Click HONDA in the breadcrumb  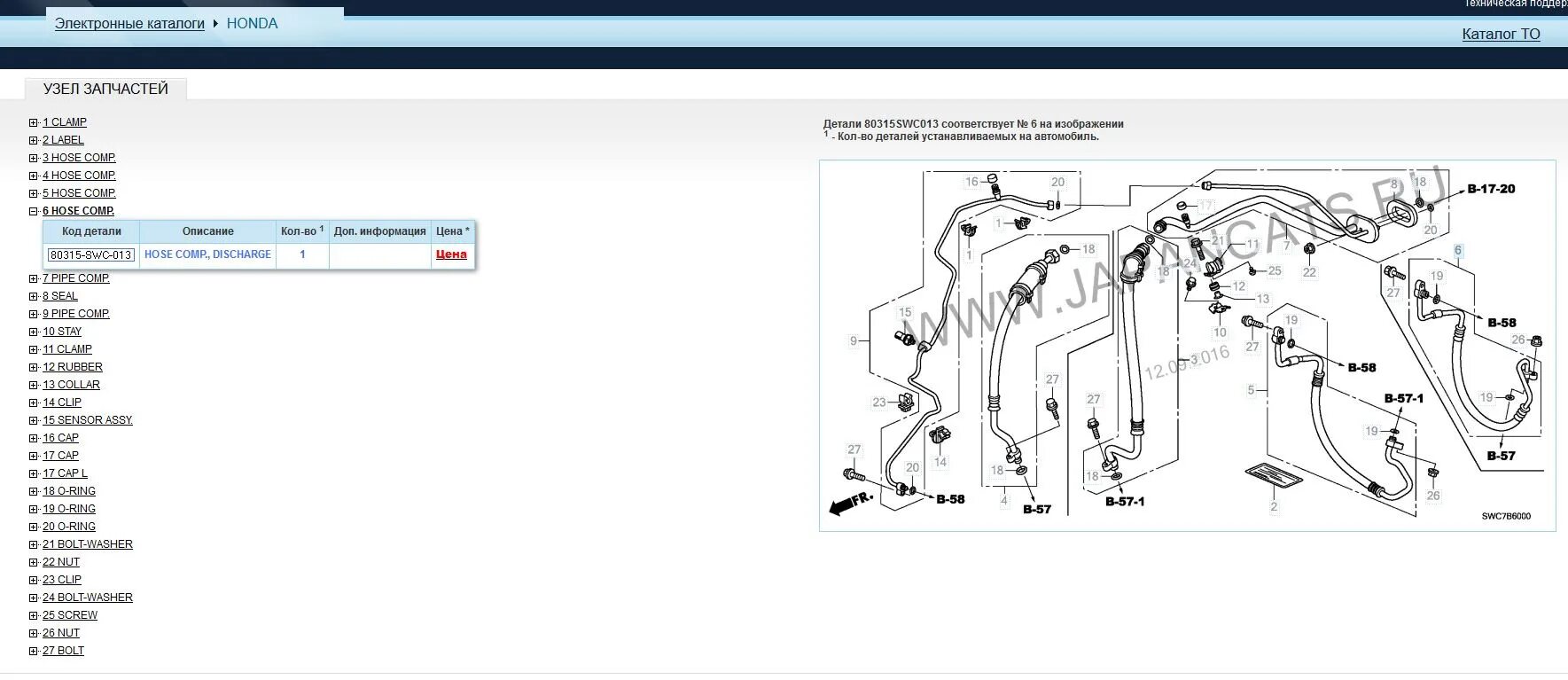[x=252, y=24]
